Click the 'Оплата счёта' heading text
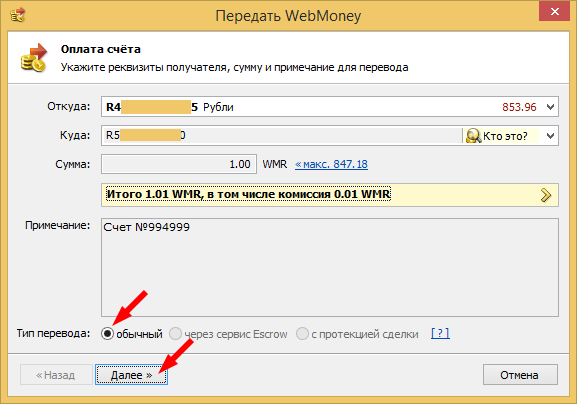577x404 pixels. click(100, 49)
